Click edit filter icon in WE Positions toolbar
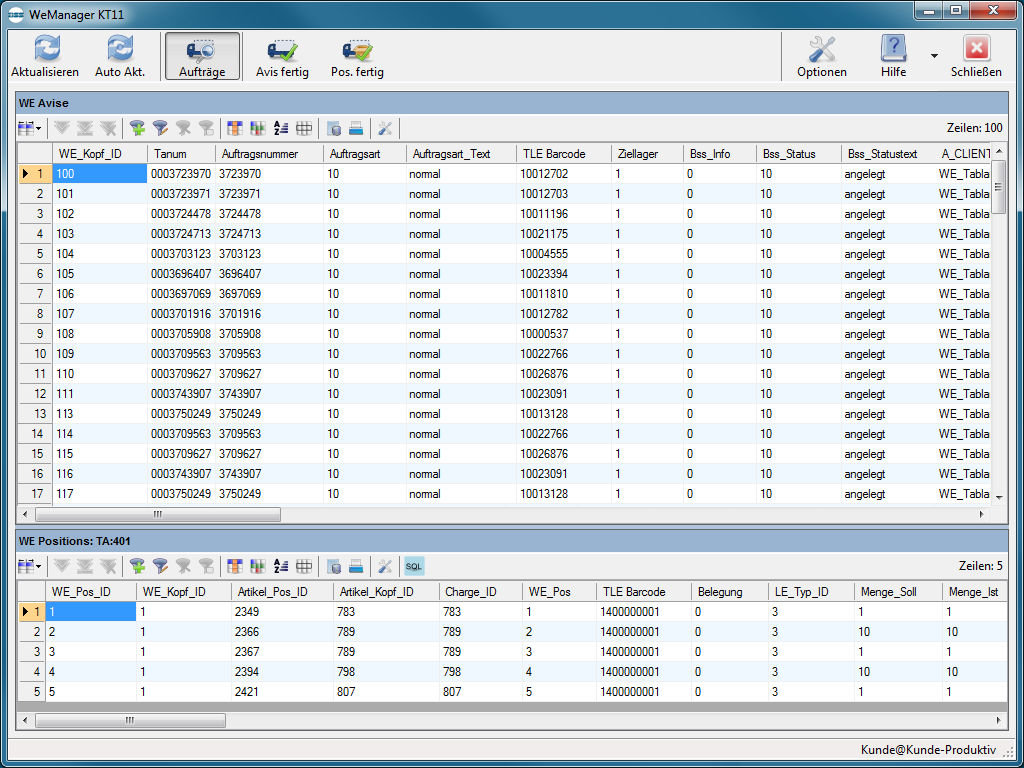Viewport: 1024px width, 768px height. [160, 566]
